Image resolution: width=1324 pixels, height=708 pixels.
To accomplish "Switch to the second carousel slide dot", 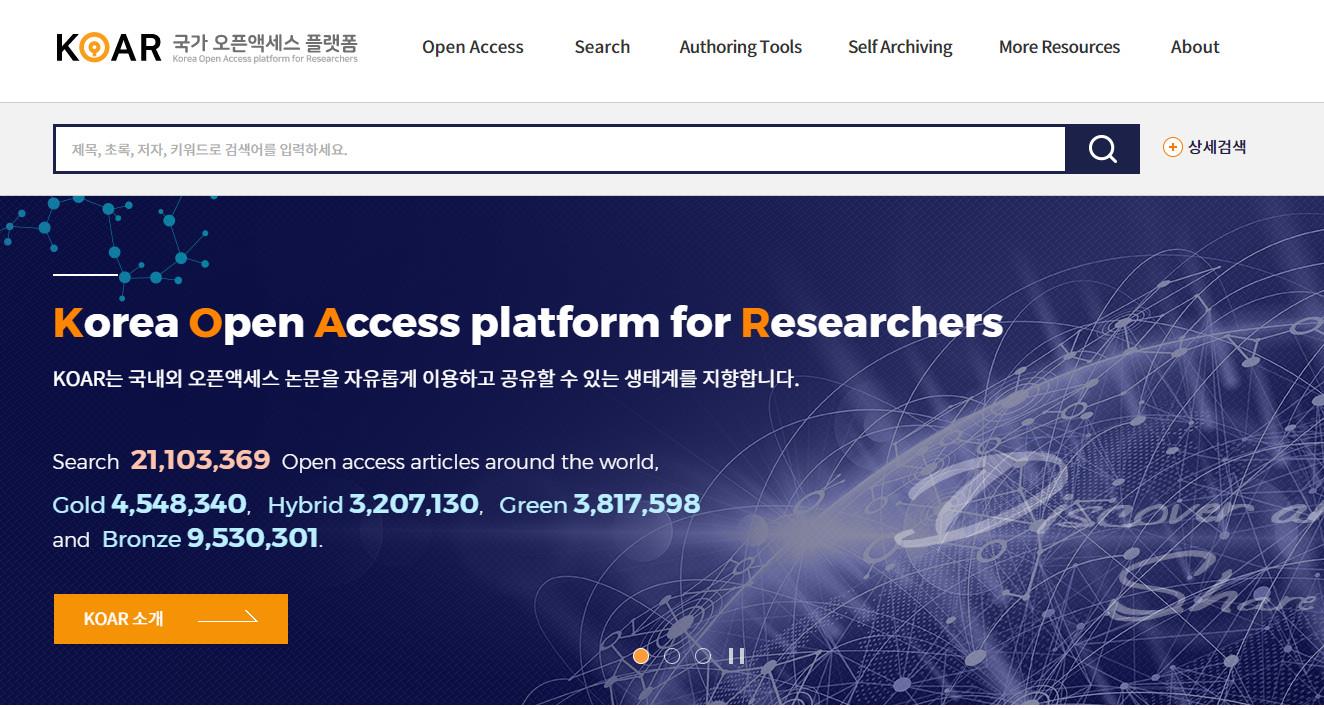I will pyautogui.click(x=672, y=656).
